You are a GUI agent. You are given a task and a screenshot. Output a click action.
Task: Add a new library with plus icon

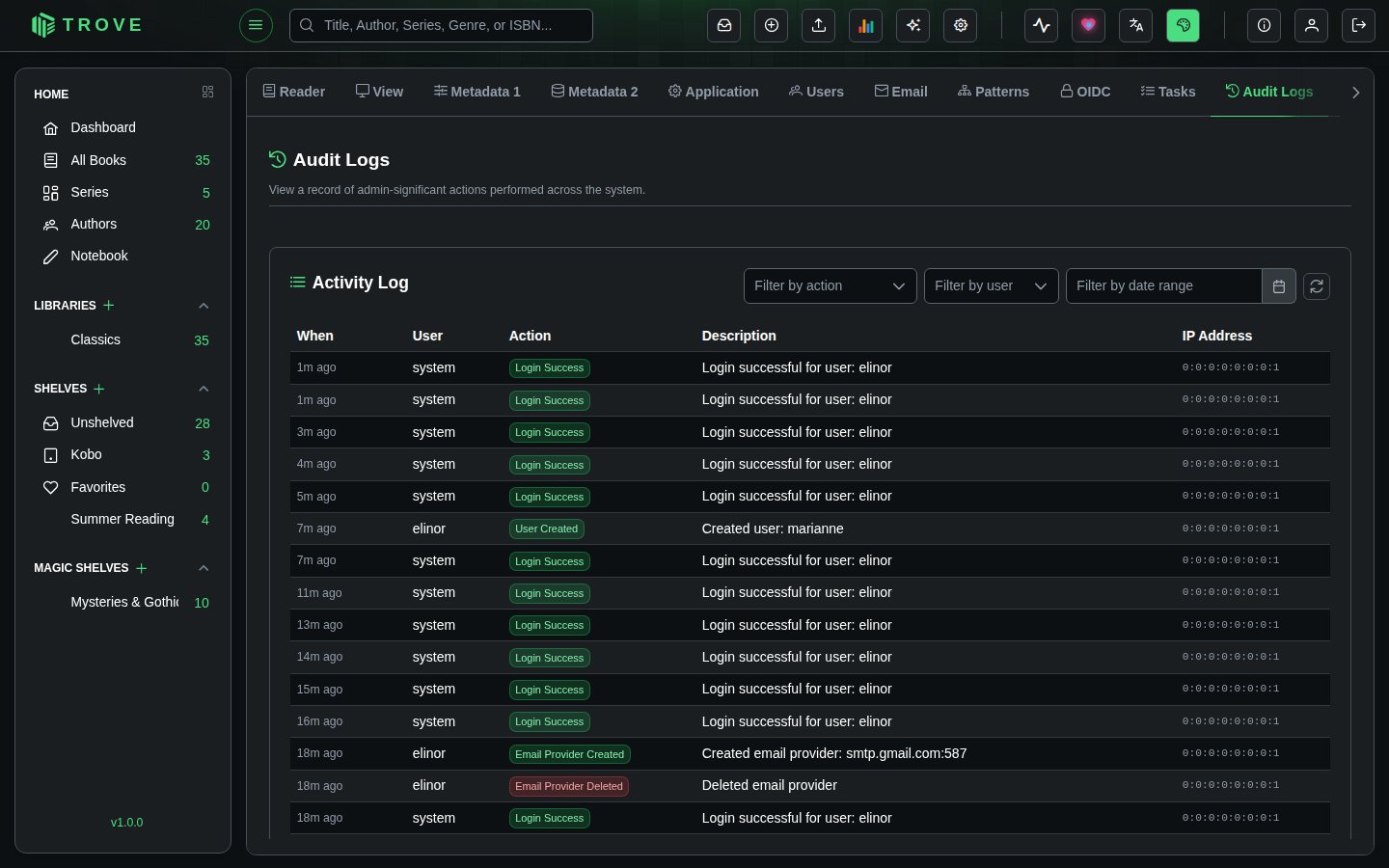[x=109, y=305]
